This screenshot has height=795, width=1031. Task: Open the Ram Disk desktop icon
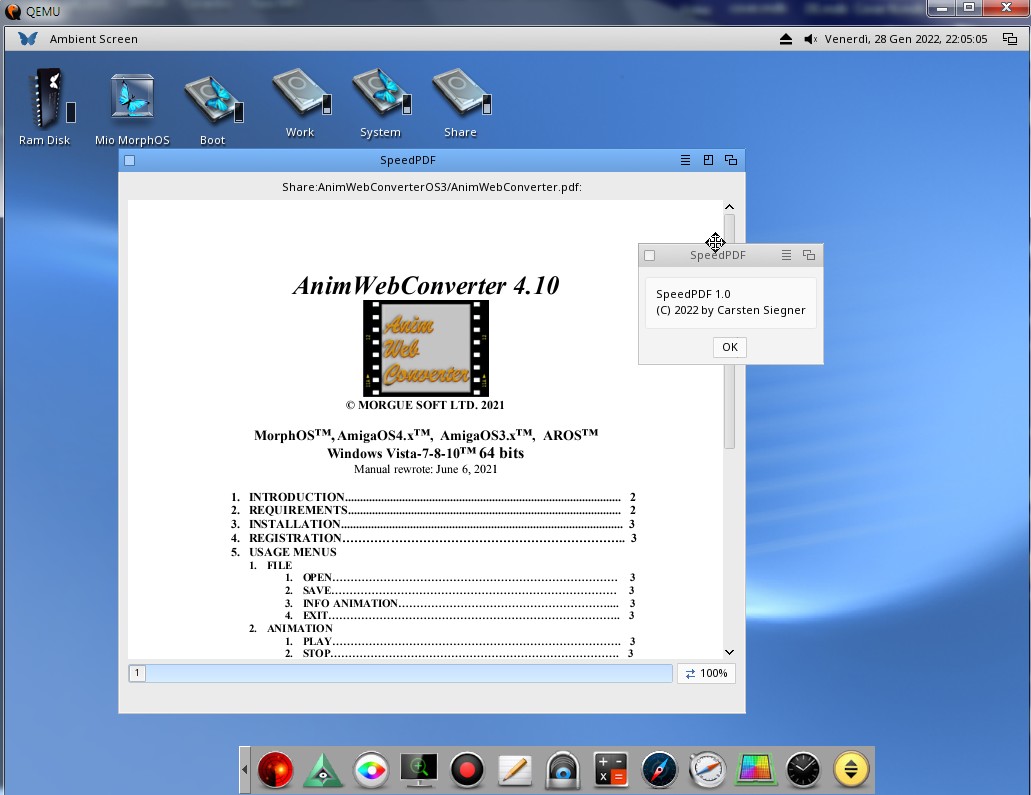tap(45, 100)
